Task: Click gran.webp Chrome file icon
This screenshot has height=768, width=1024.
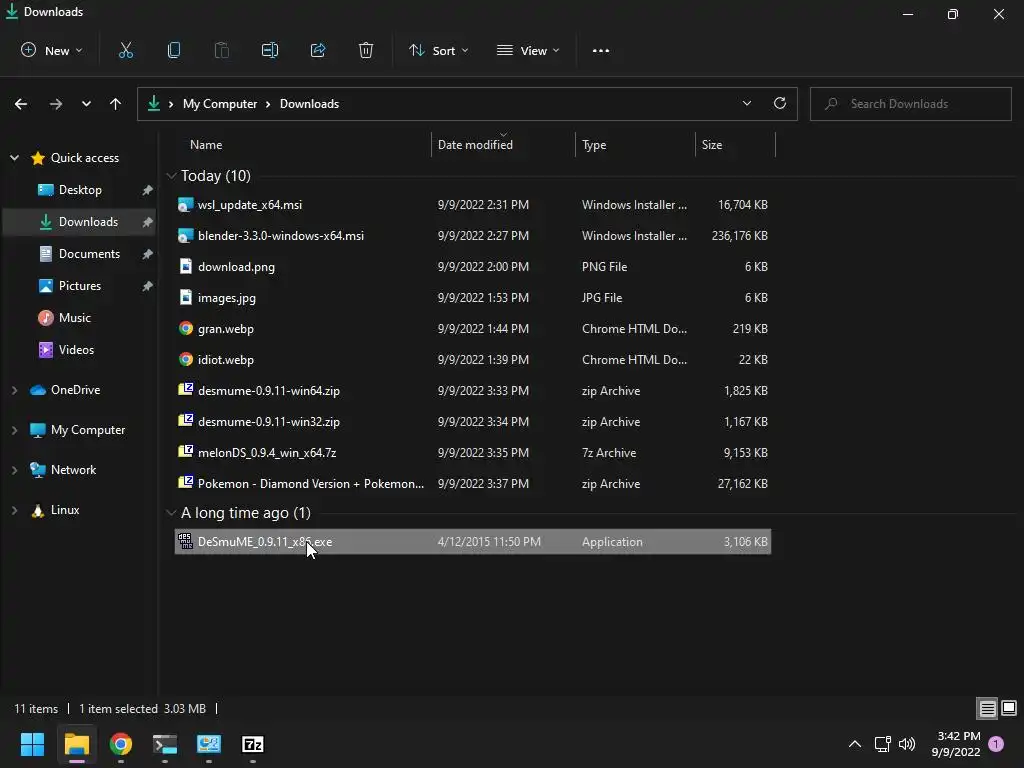Action: pyautogui.click(x=186, y=328)
